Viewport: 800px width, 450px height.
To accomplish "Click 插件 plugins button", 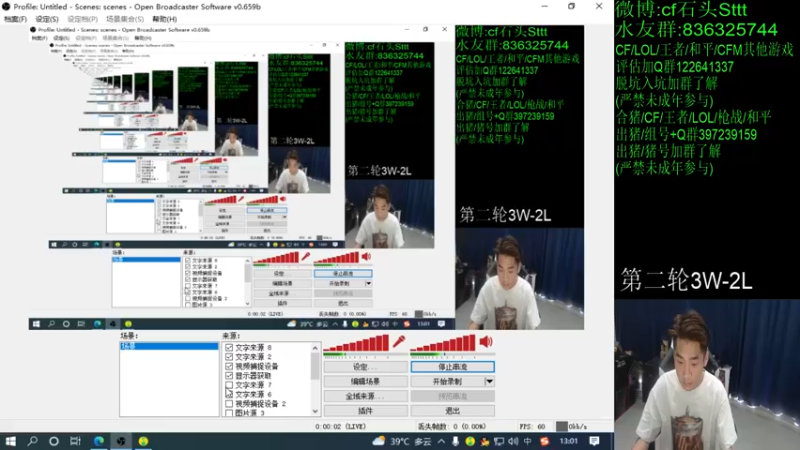I will tap(365, 411).
